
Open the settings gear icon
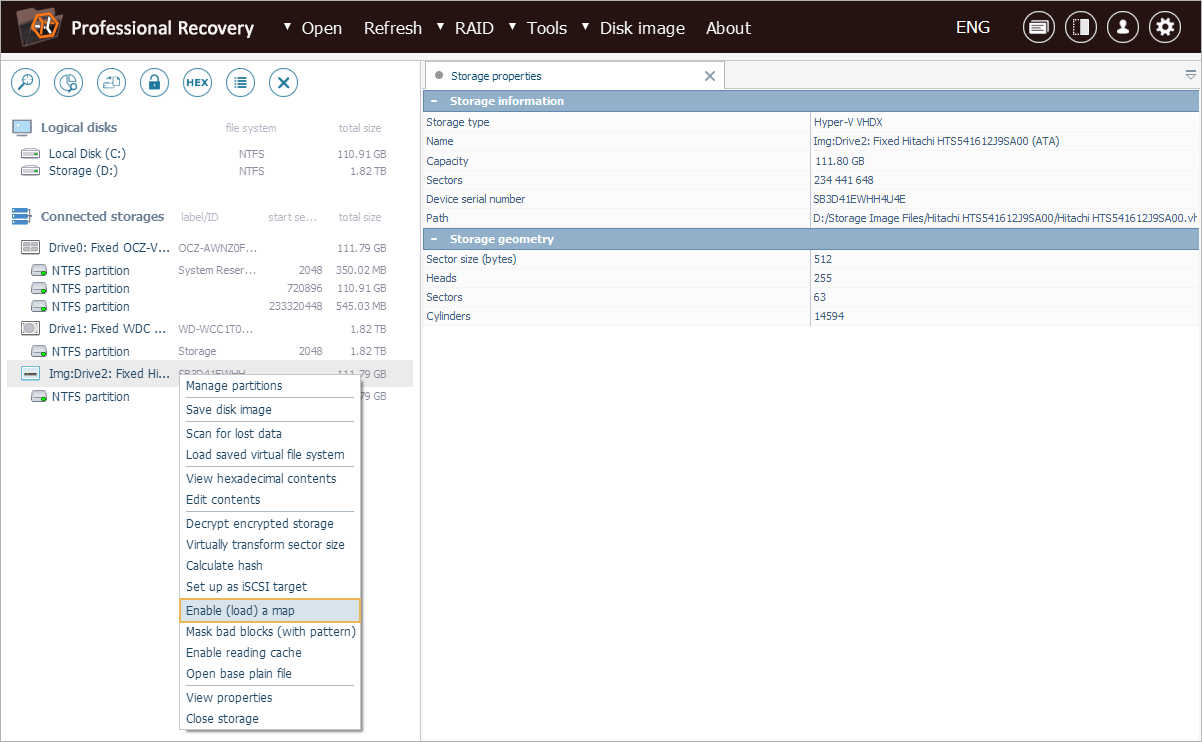pos(1165,28)
